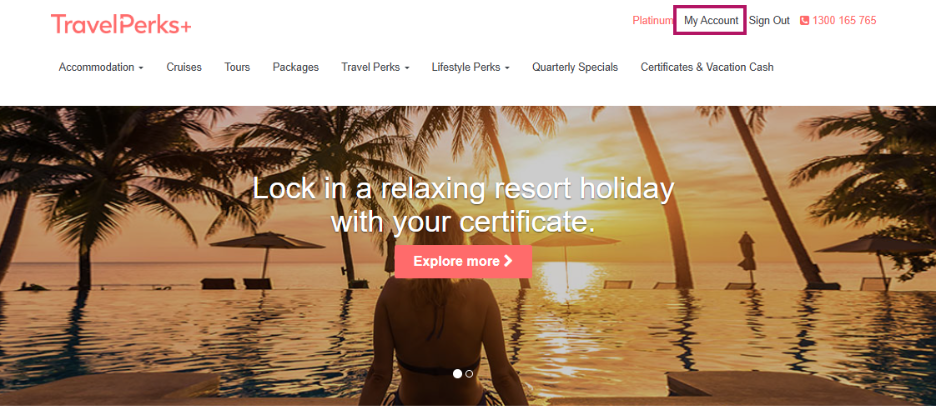Screen dimensions: 936x420
Task: Click the Explore more button
Action: pos(463,261)
